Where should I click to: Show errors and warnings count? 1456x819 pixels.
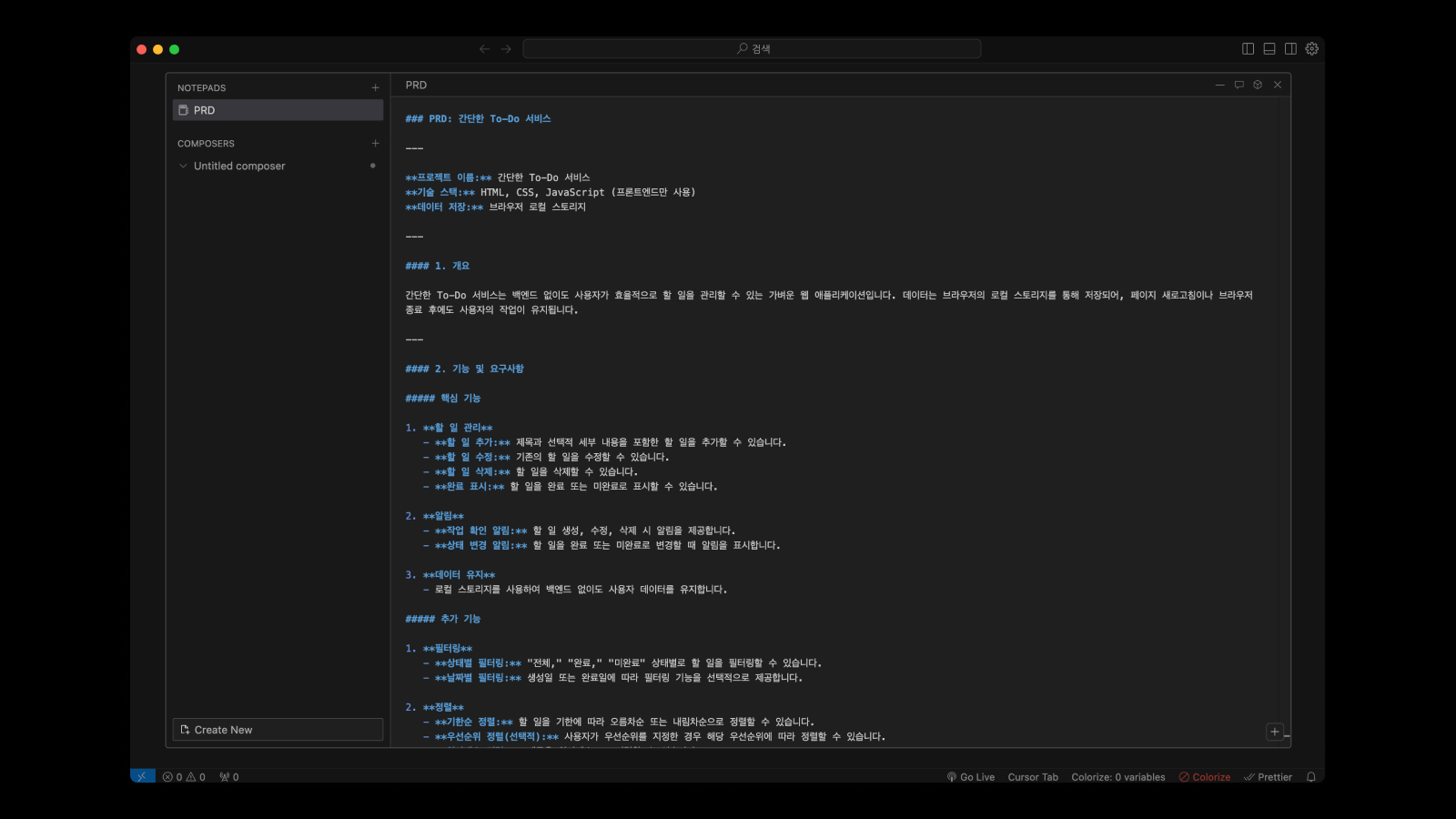click(184, 777)
